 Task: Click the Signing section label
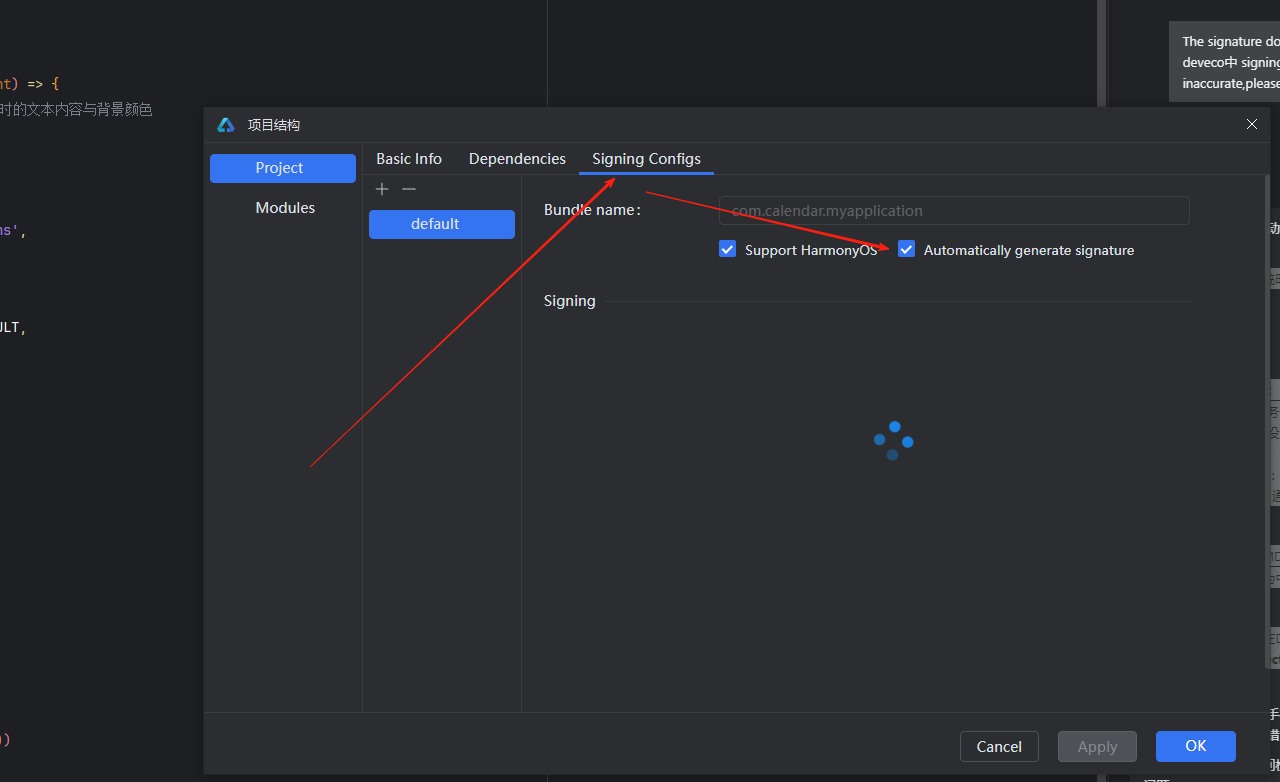click(570, 301)
